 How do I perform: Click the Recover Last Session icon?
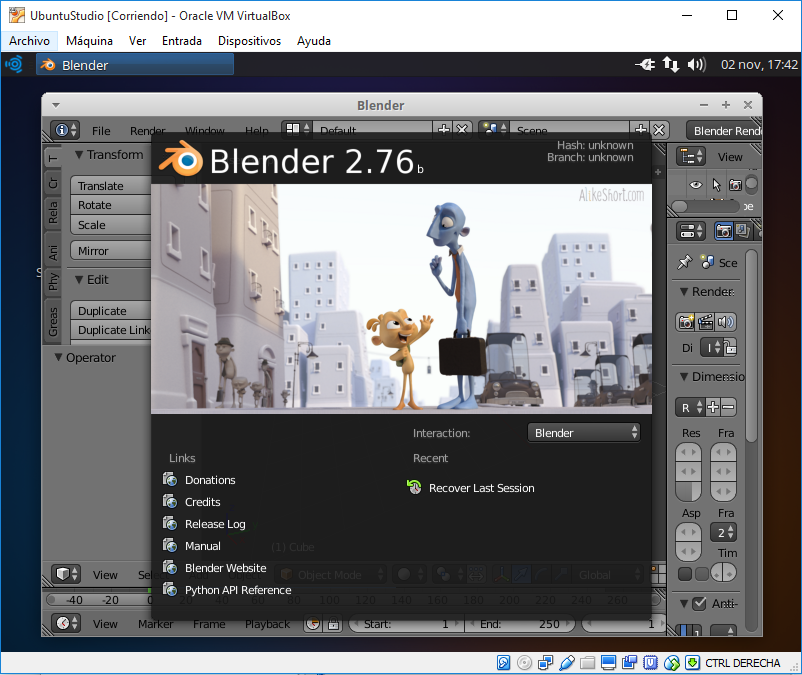[x=415, y=488]
